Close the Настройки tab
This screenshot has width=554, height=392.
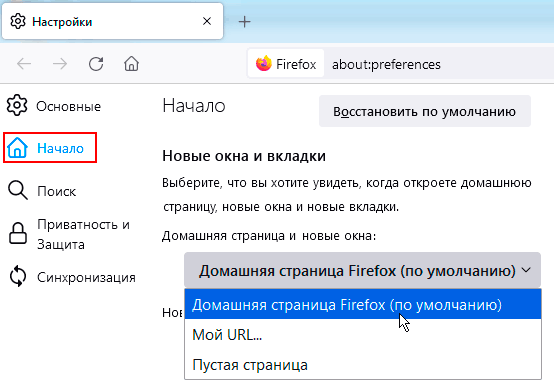point(207,21)
